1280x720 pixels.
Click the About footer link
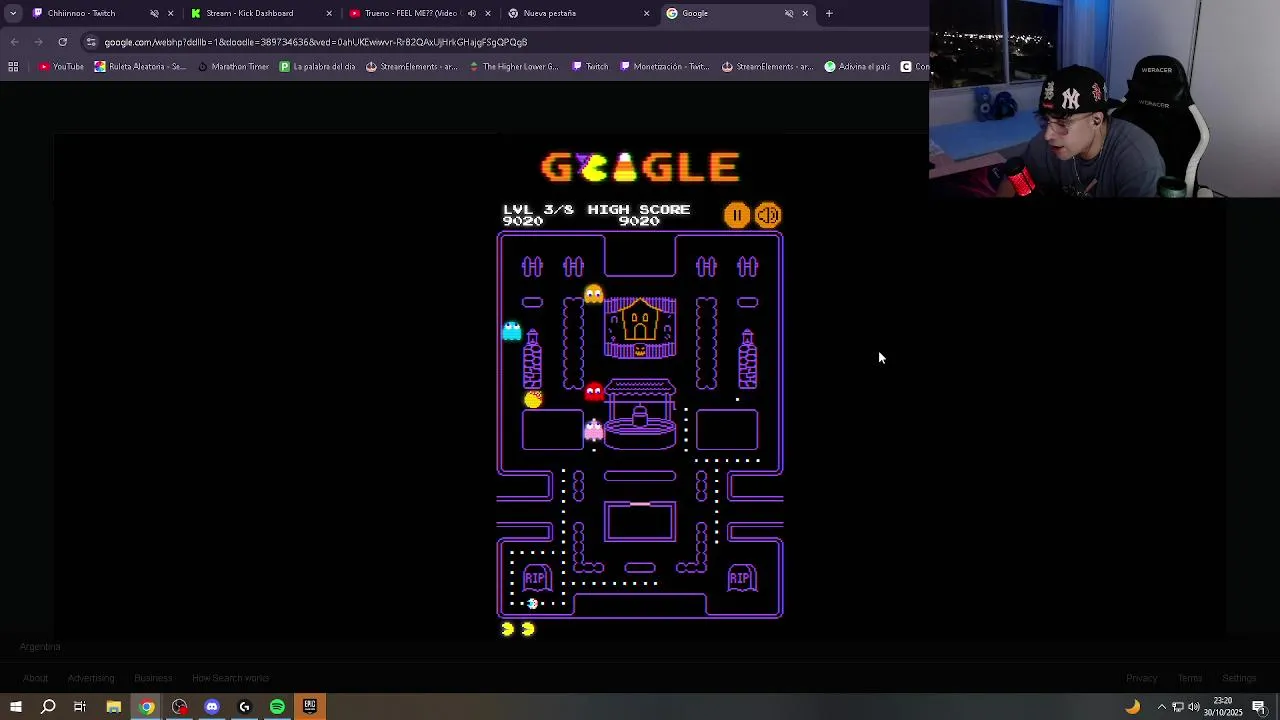click(35, 678)
